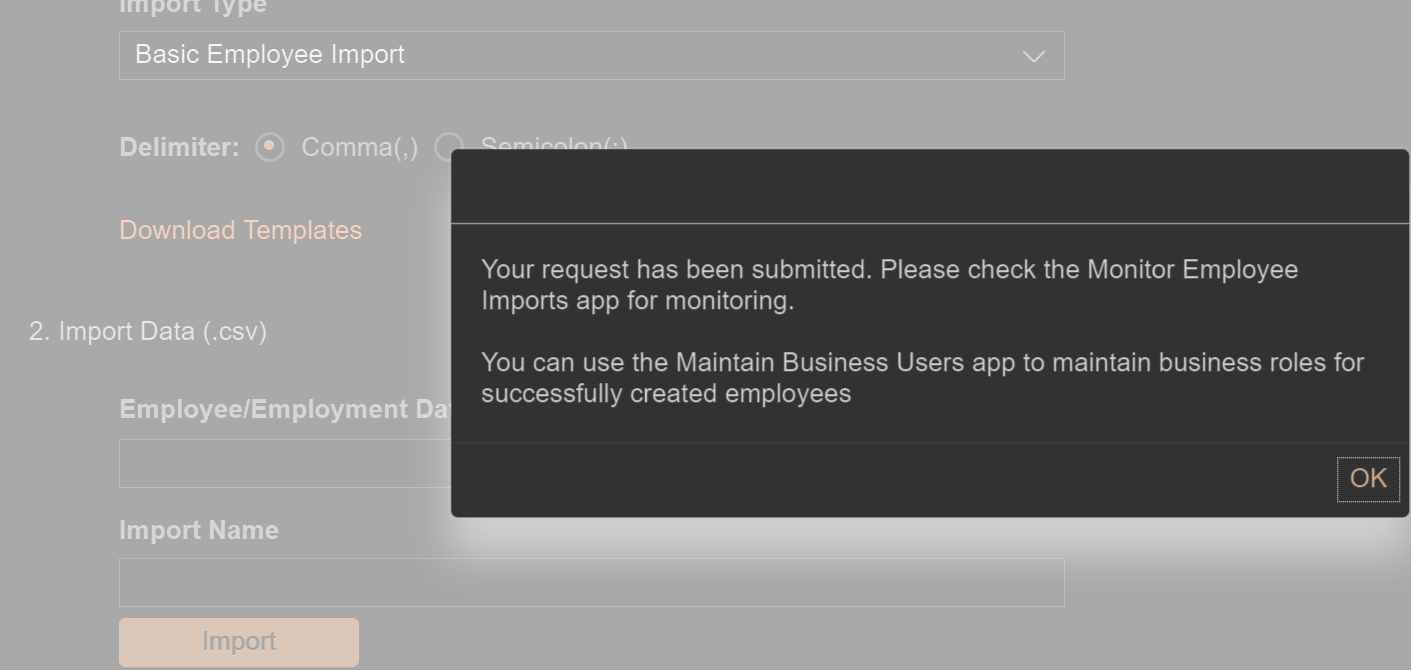Click the Import Type label
1411x670 pixels.
(x=192, y=7)
